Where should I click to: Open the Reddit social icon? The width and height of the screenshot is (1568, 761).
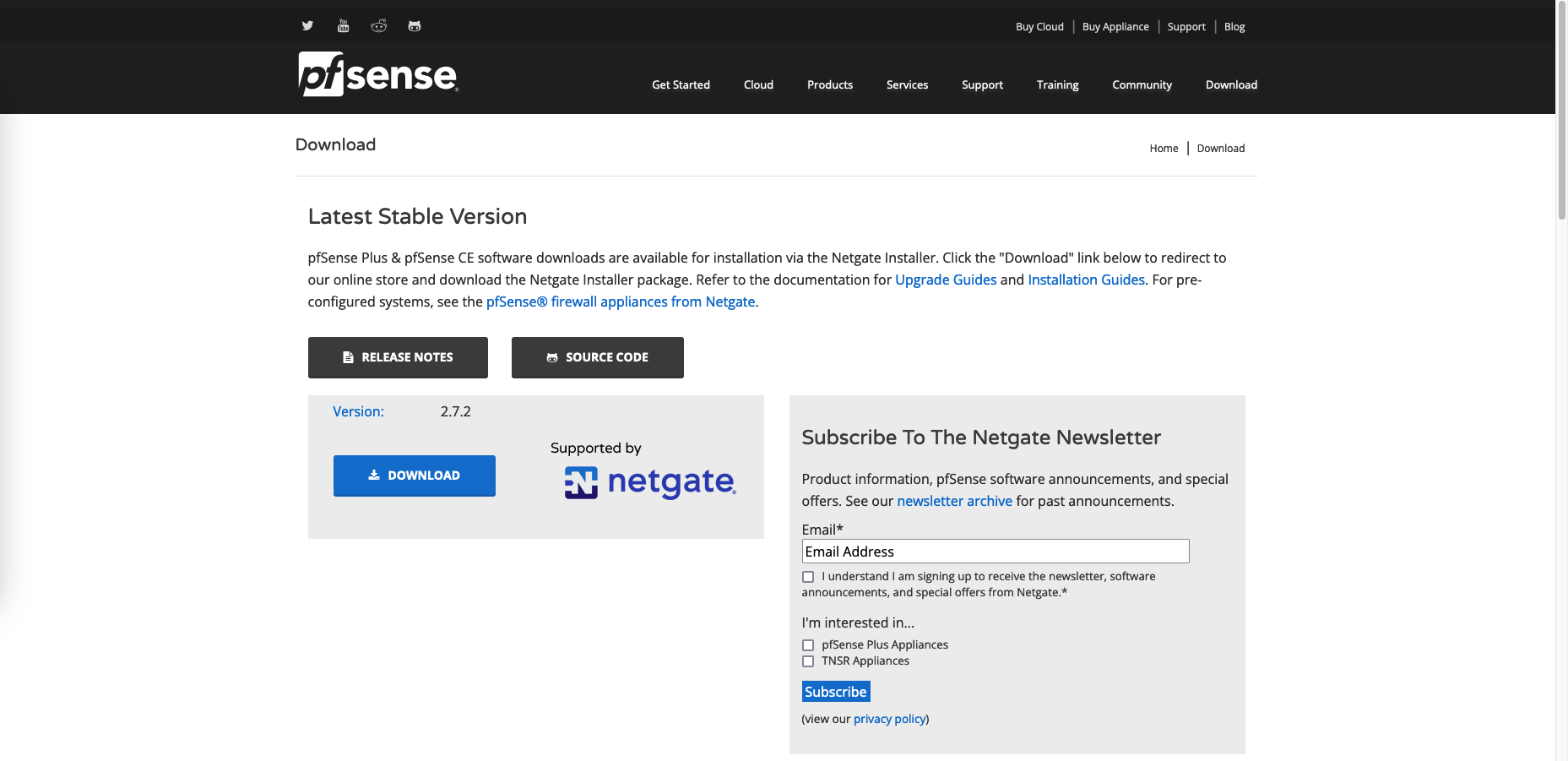click(378, 26)
